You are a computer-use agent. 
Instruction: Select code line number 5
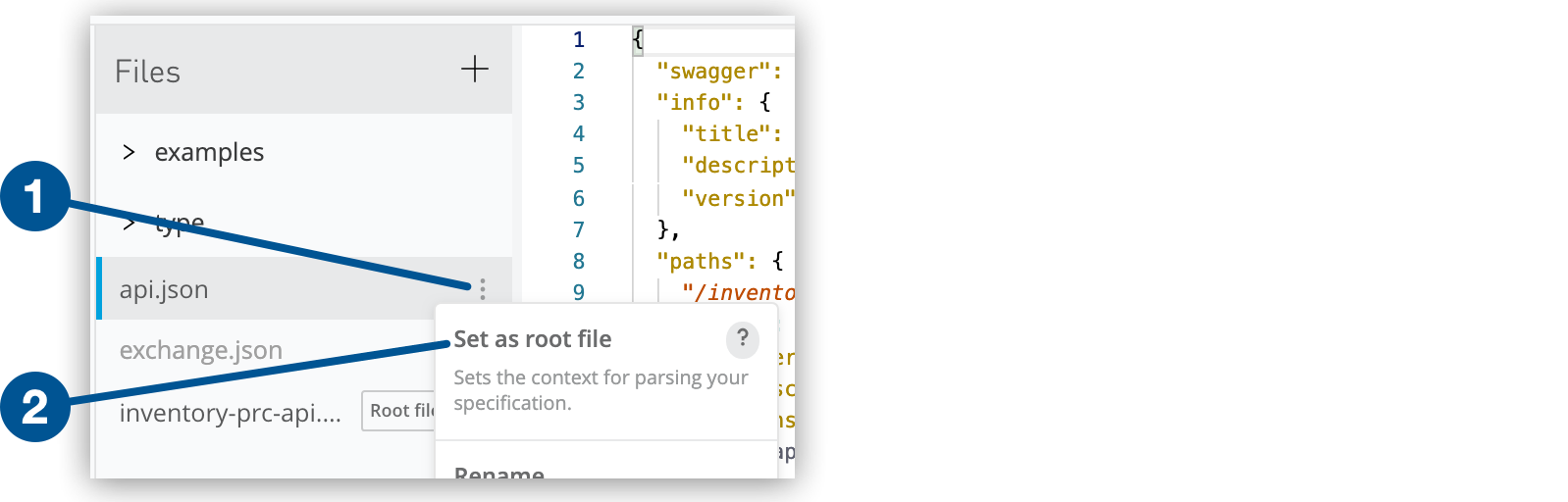(x=579, y=166)
